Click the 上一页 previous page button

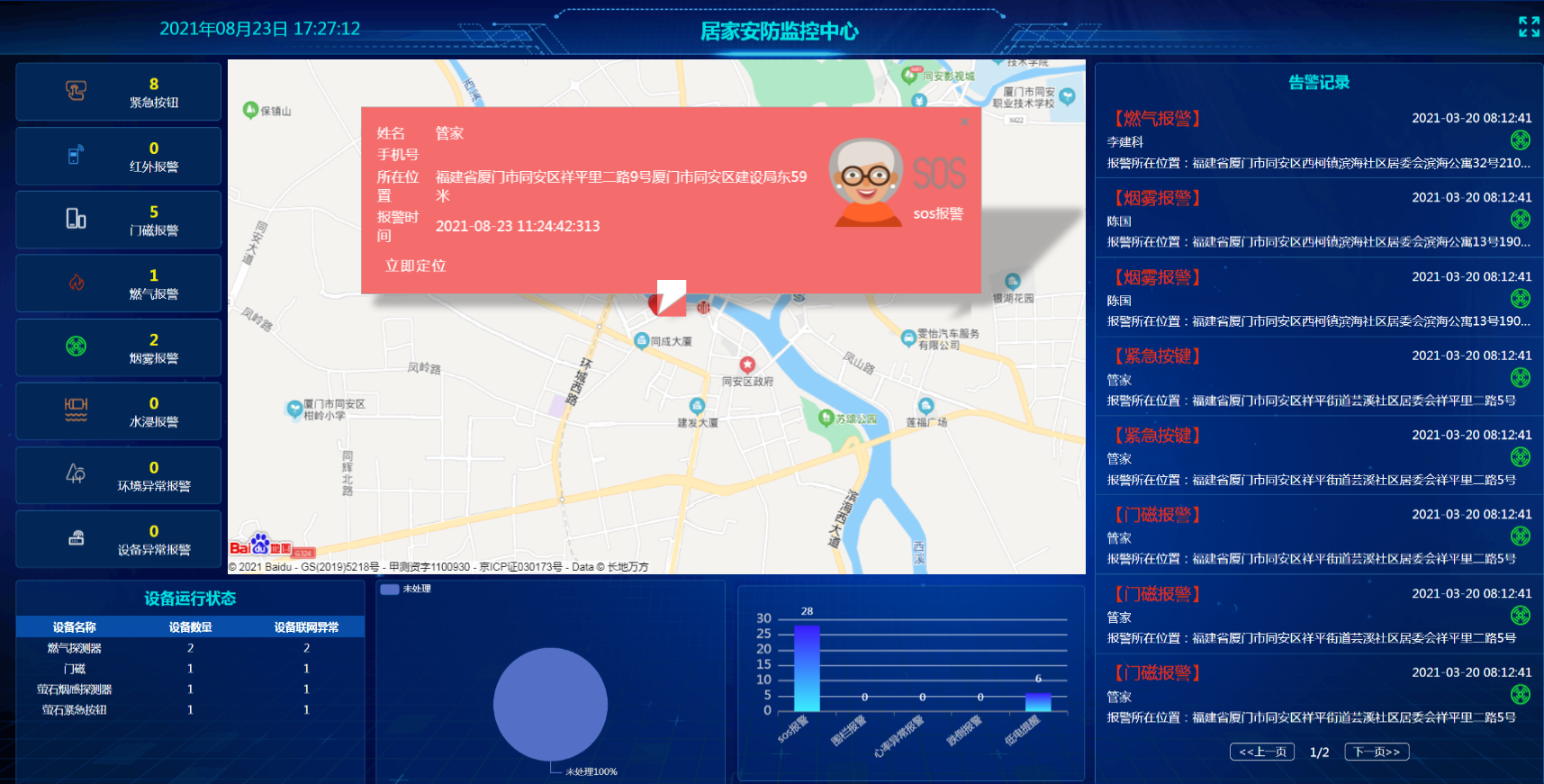tap(1261, 752)
